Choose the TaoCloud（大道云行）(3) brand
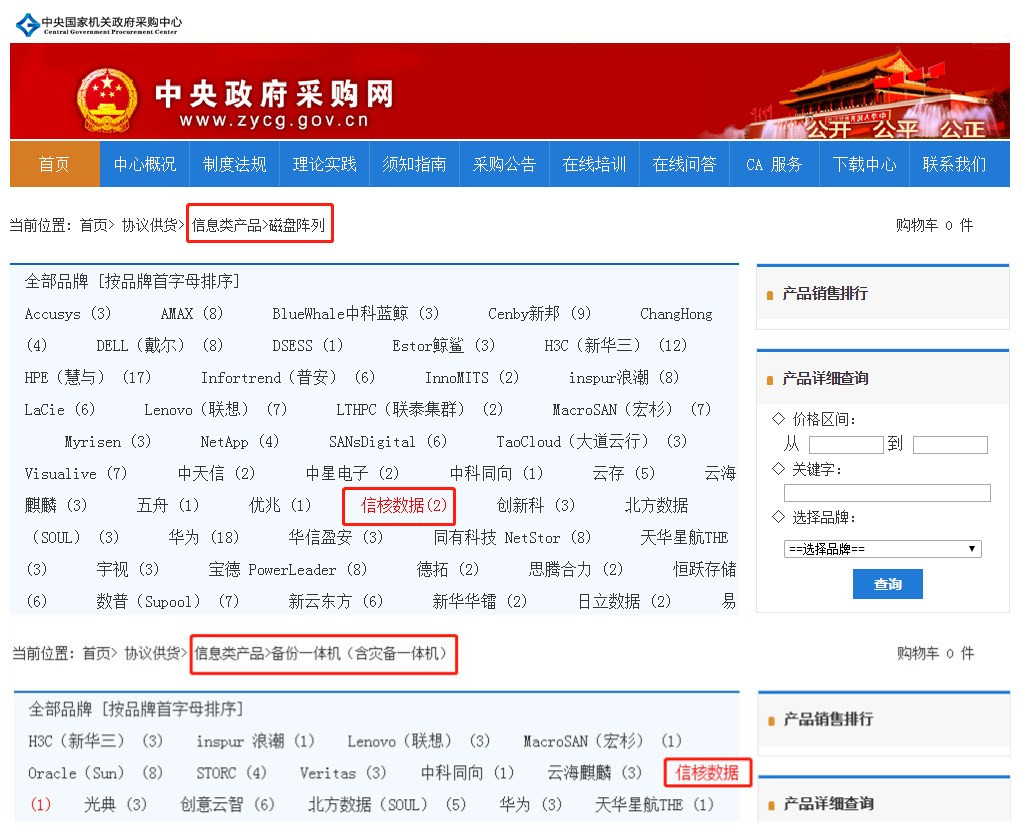The height and width of the screenshot is (833, 1022). click(592, 442)
